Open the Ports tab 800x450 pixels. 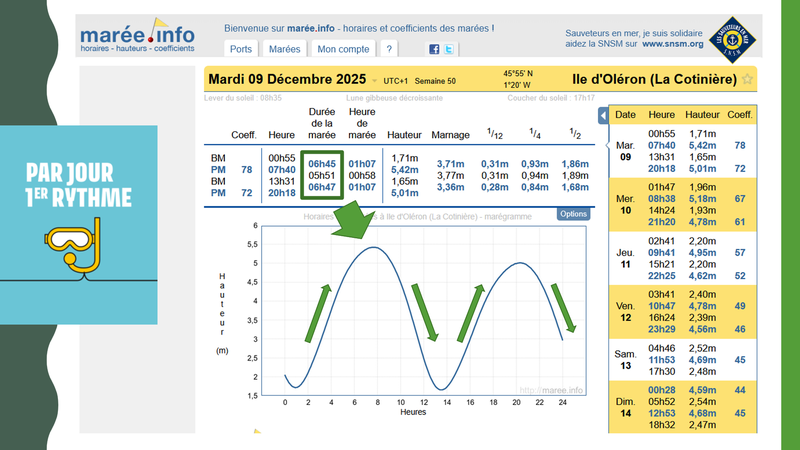241,48
